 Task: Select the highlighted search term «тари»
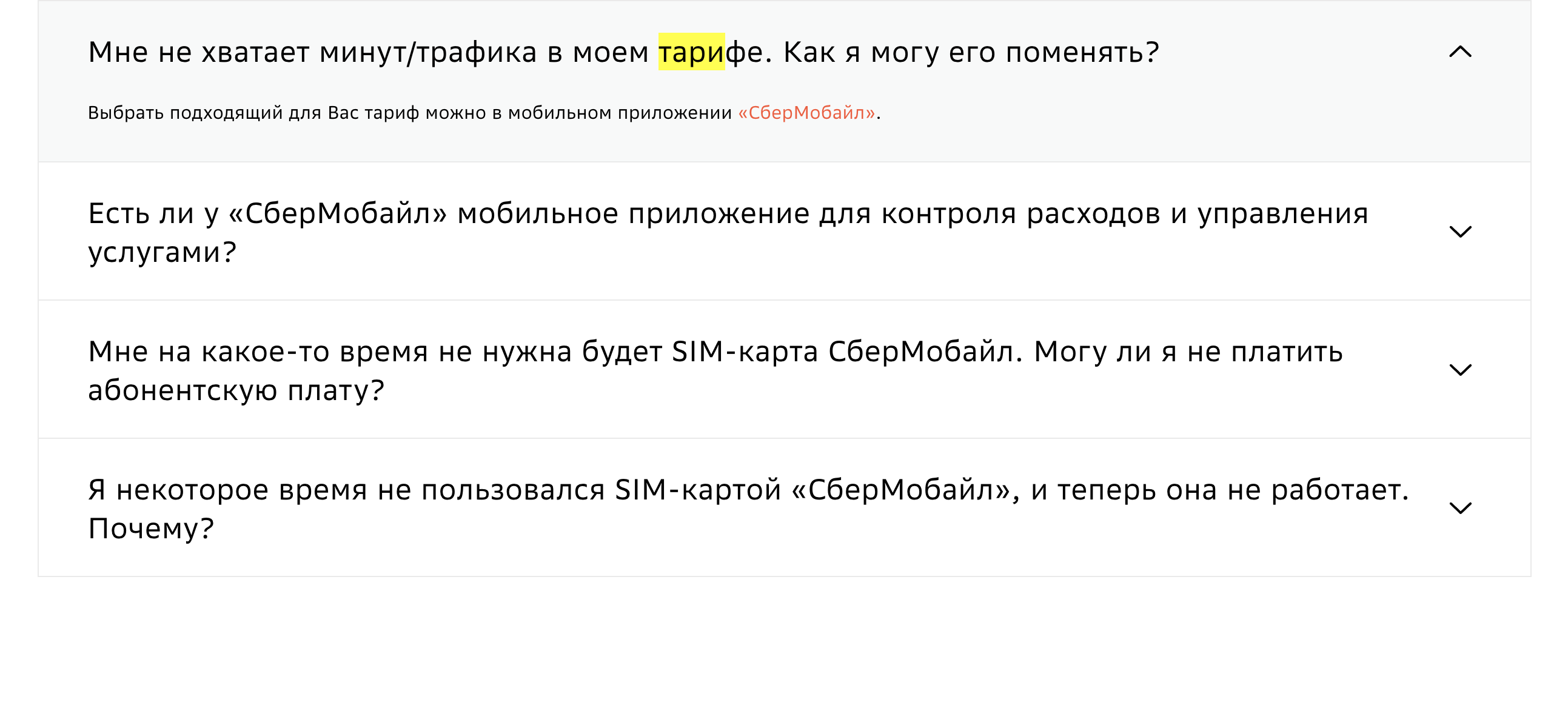point(689,53)
